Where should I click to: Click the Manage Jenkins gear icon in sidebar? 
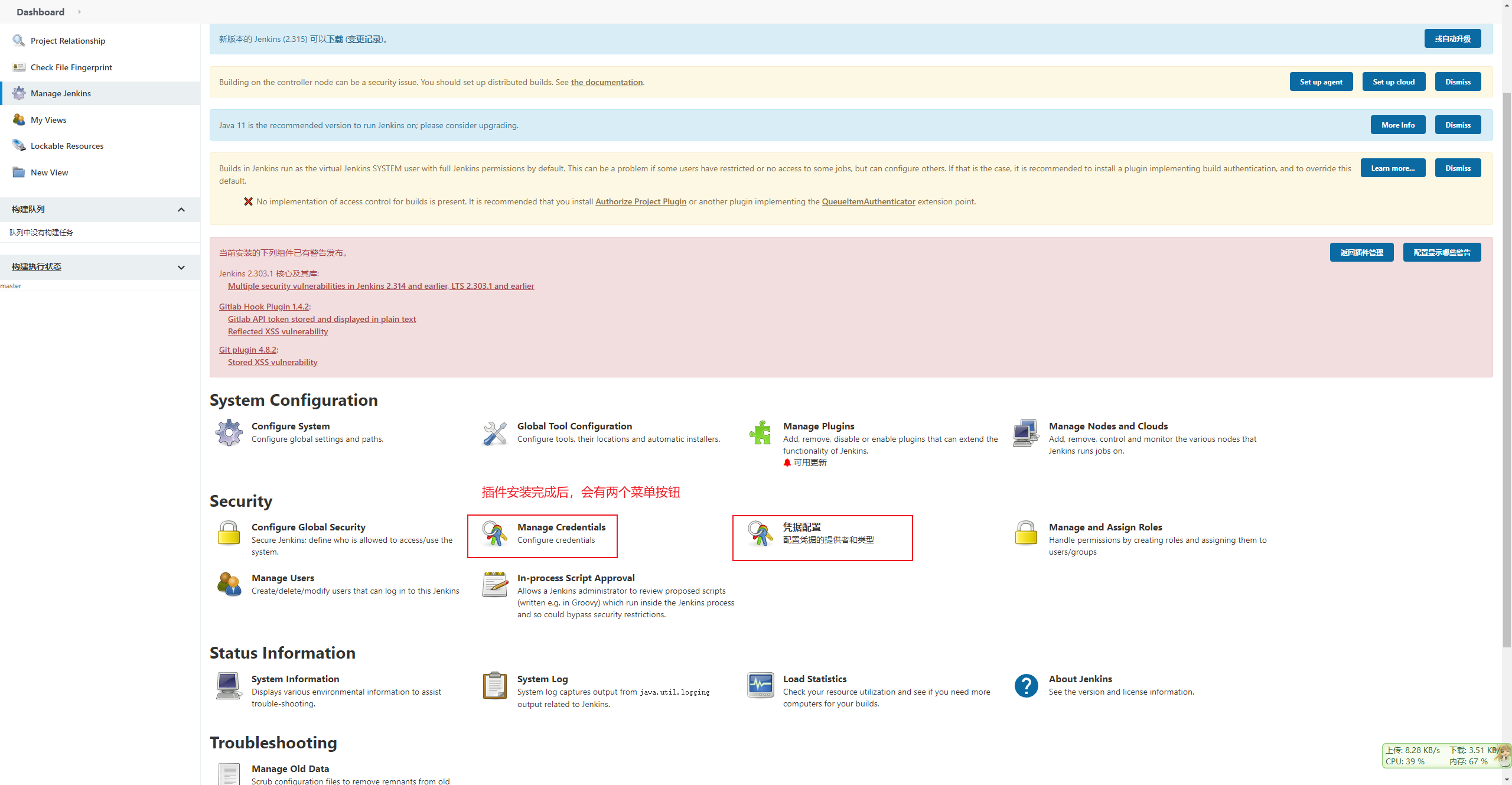pos(19,93)
